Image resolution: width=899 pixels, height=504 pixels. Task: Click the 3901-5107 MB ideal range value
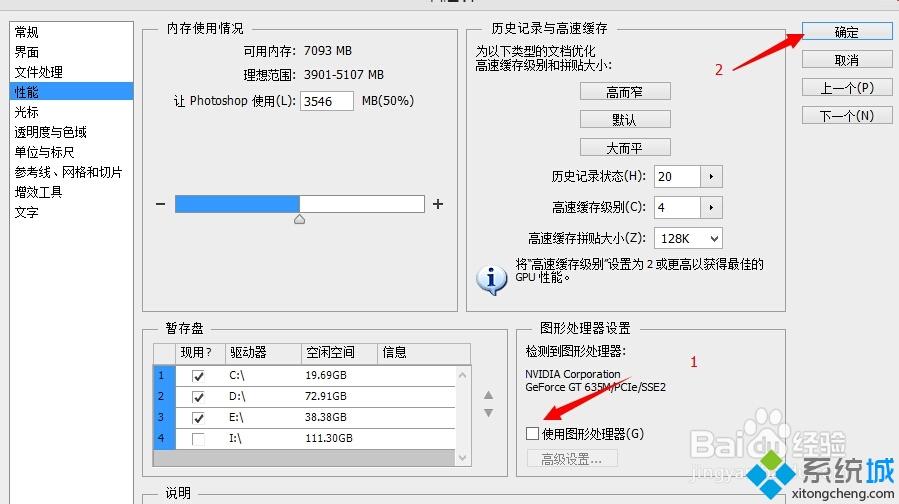343,75
